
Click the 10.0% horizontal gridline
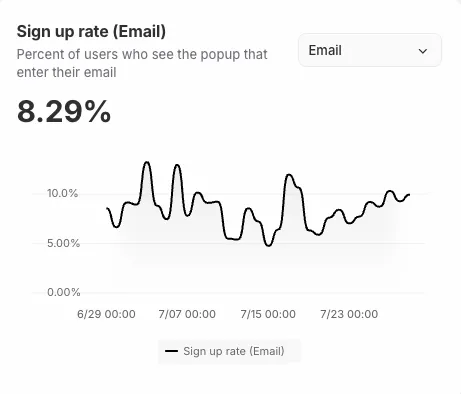[228, 193]
